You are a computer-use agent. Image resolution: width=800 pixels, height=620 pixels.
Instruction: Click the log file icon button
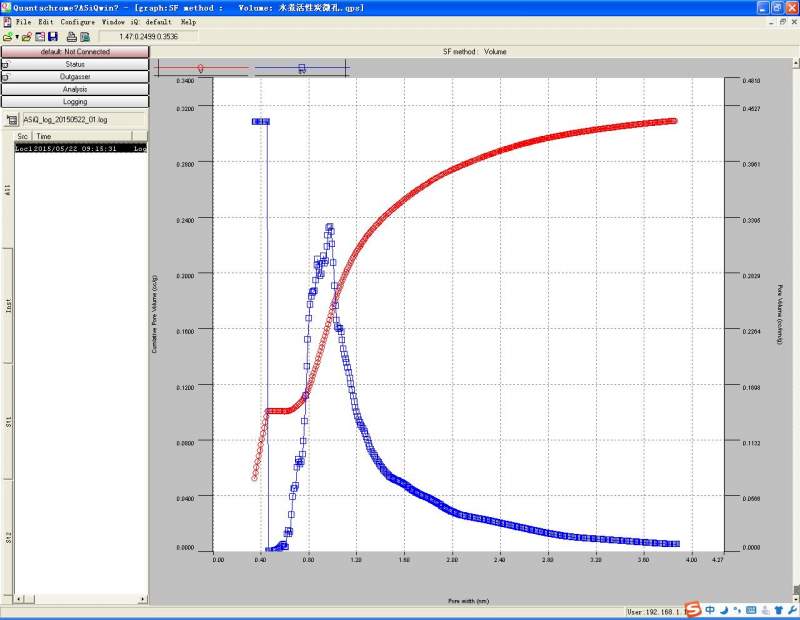coord(12,120)
